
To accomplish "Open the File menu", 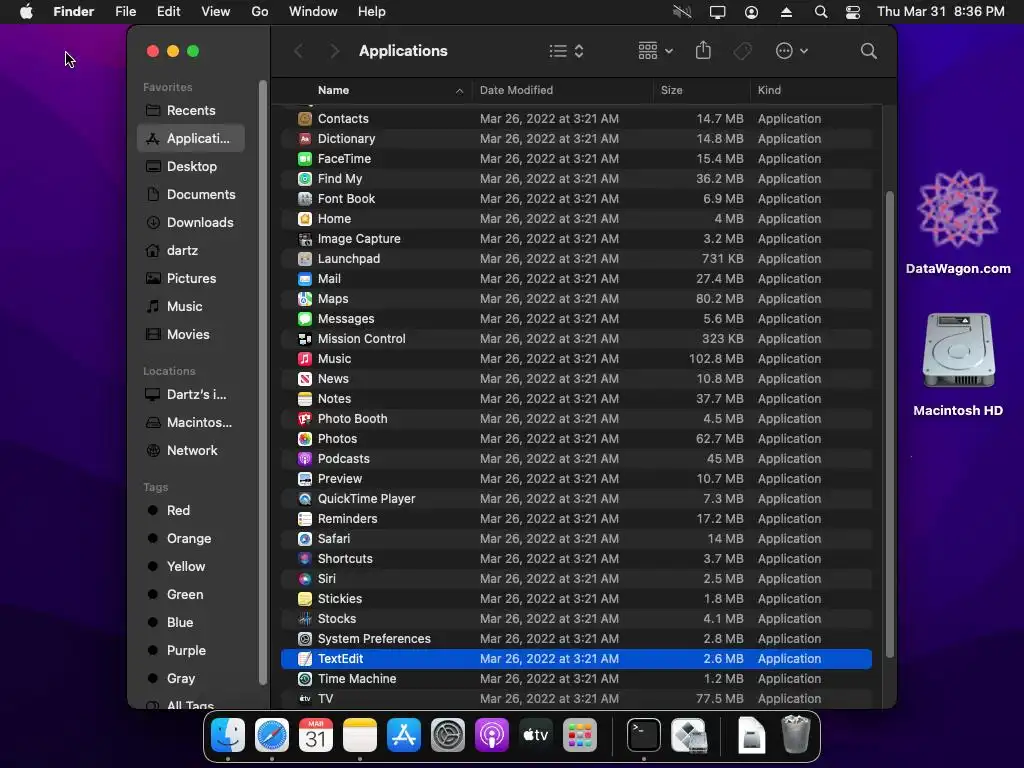I will (125, 12).
